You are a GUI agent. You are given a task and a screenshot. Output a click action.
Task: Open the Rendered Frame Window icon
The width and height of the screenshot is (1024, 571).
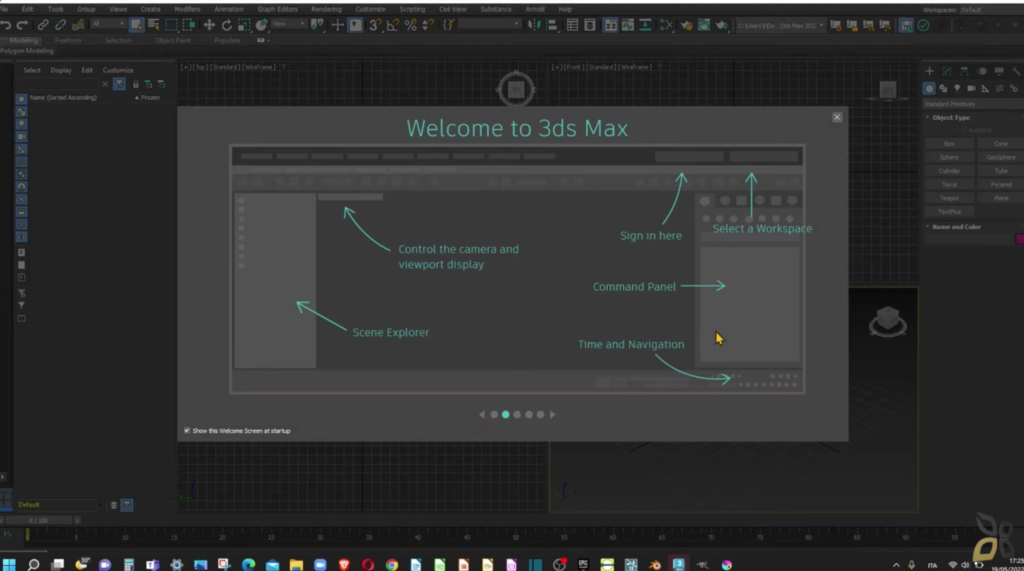tap(704, 25)
